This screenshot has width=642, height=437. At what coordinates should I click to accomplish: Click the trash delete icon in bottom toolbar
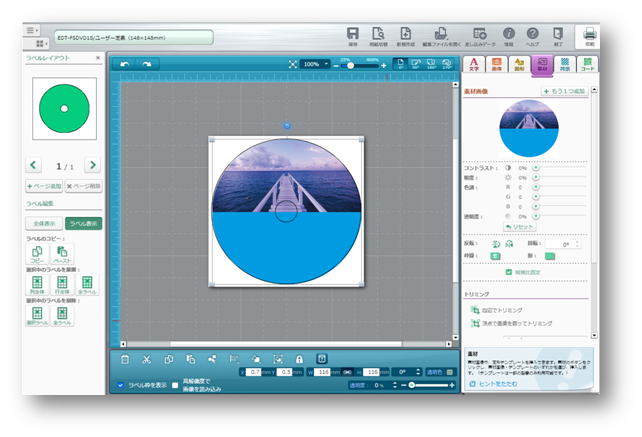pyautogui.click(x=125, y=359)
